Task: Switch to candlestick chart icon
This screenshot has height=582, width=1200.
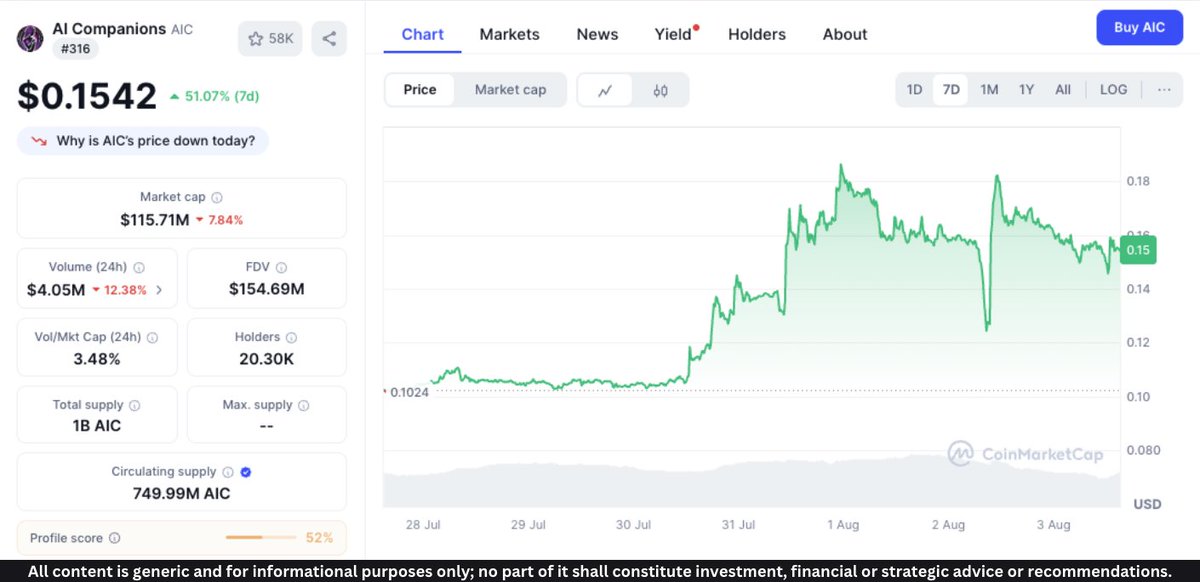Action: (x=660, y=90)
